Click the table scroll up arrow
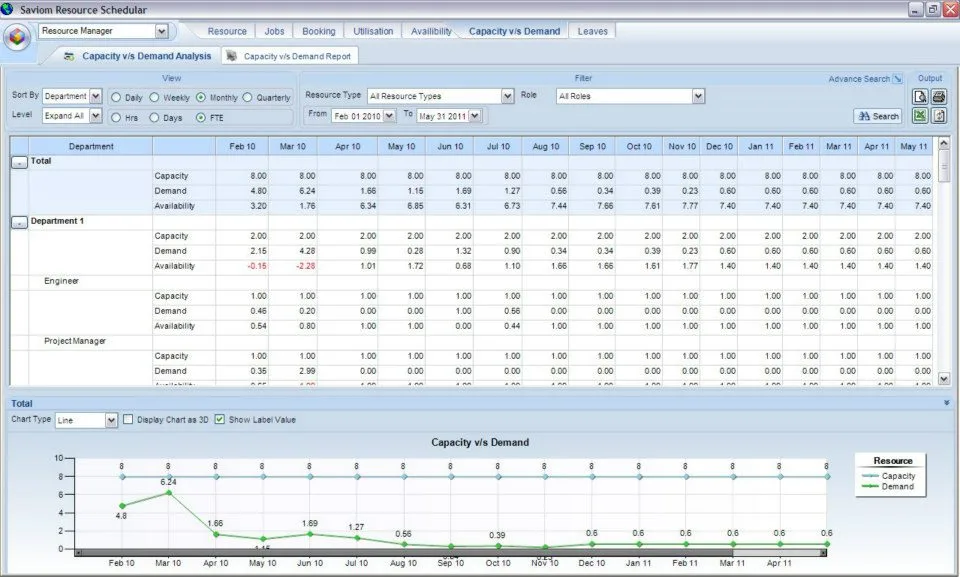The height and width of the screenshot is (577, 960). [943, 143]
